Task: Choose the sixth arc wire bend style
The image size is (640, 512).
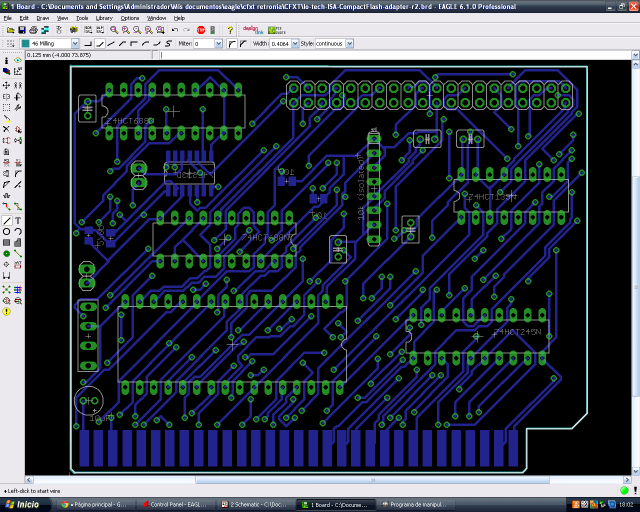Action: [x=145, y=44]
